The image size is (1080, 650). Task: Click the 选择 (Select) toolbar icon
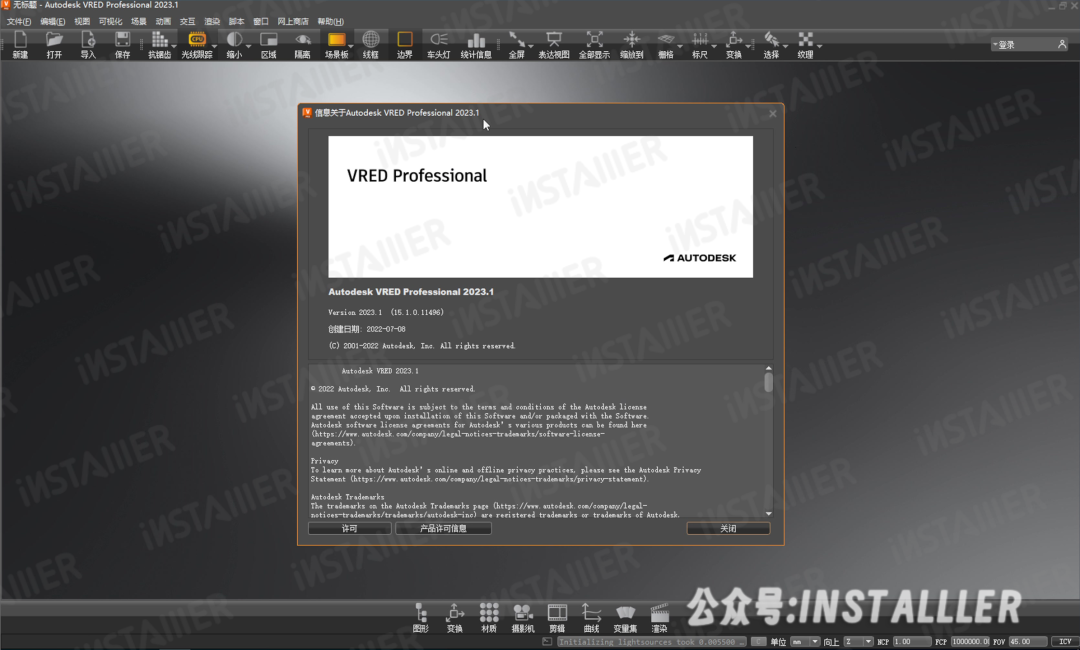771,45
